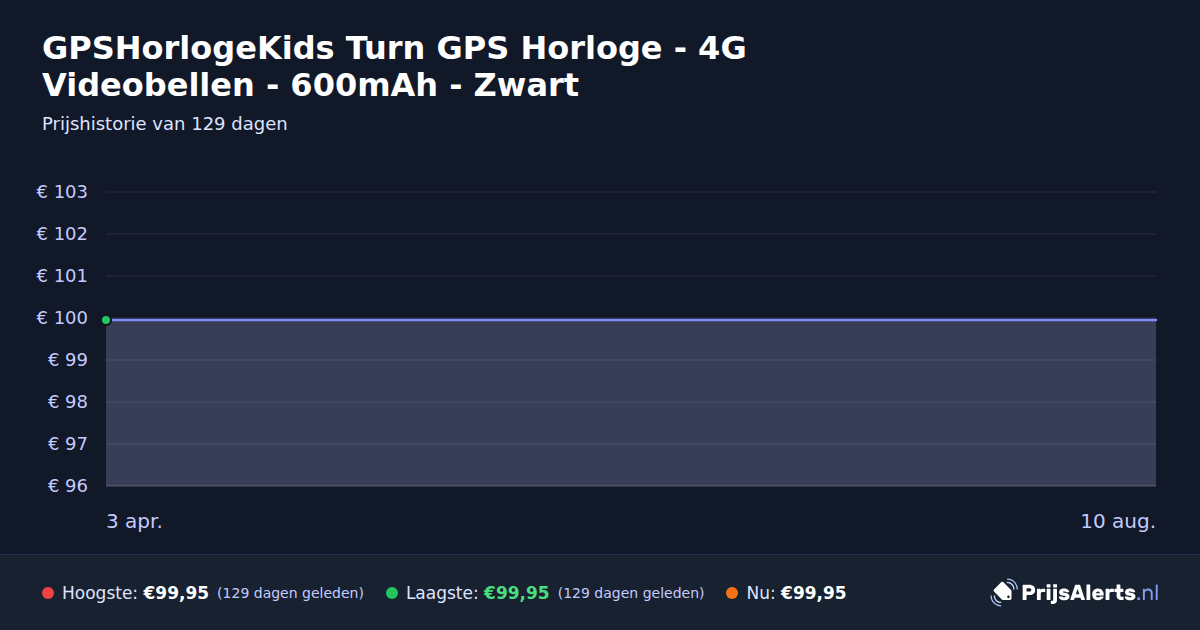The image size is (1200, 630).
Task: Click the PrijsAlerts tag logo icon
Action: (1003, 593)
